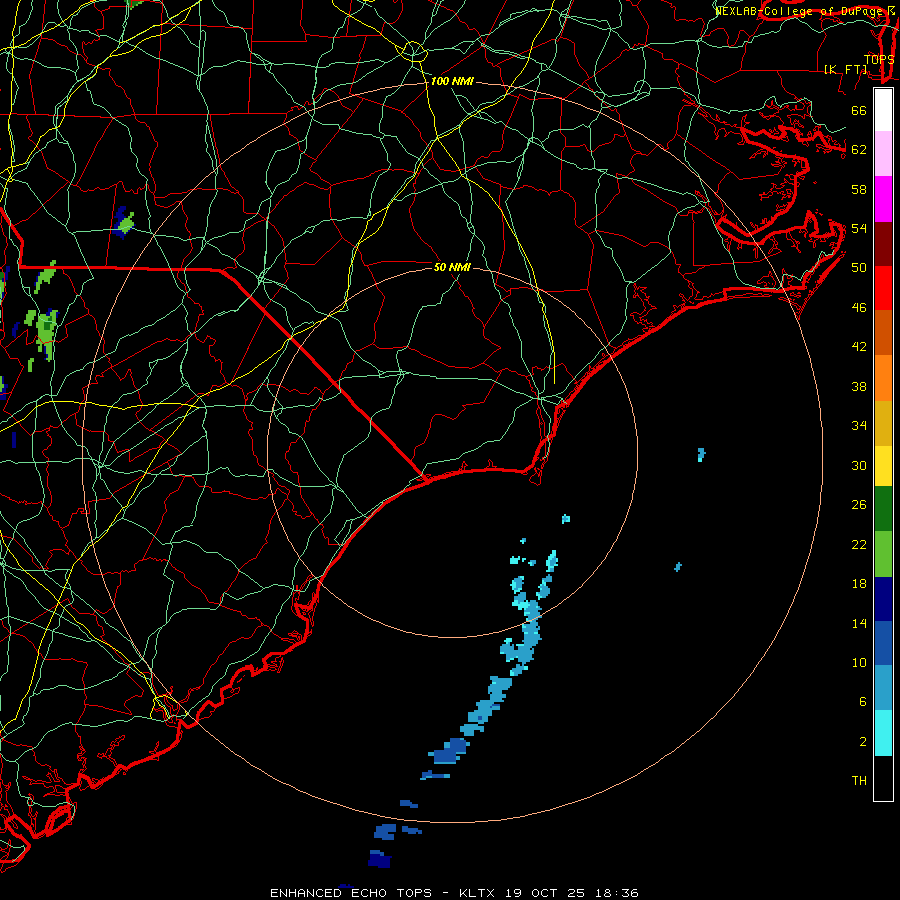Click the 22 legend value label
Screen dimensions: 900x900
coord(859,544)
